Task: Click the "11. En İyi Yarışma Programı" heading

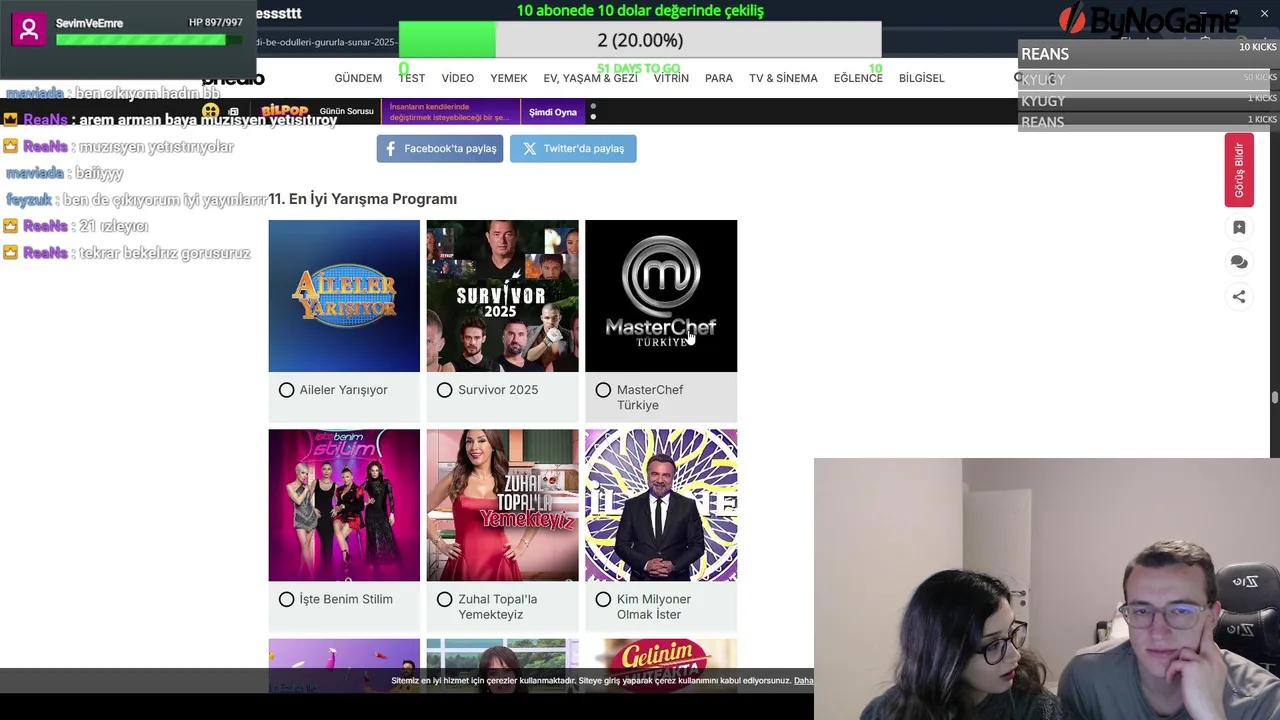Action: point(362,199)
